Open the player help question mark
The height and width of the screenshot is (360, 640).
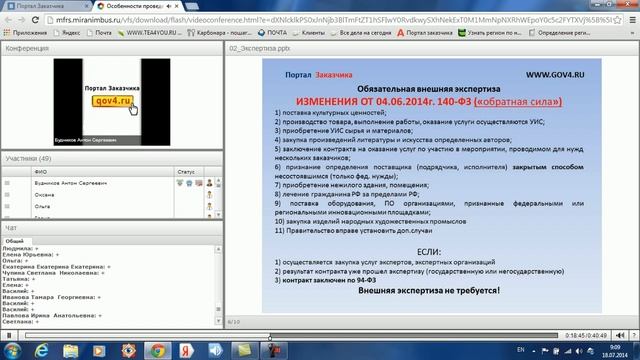coord(634,336)
